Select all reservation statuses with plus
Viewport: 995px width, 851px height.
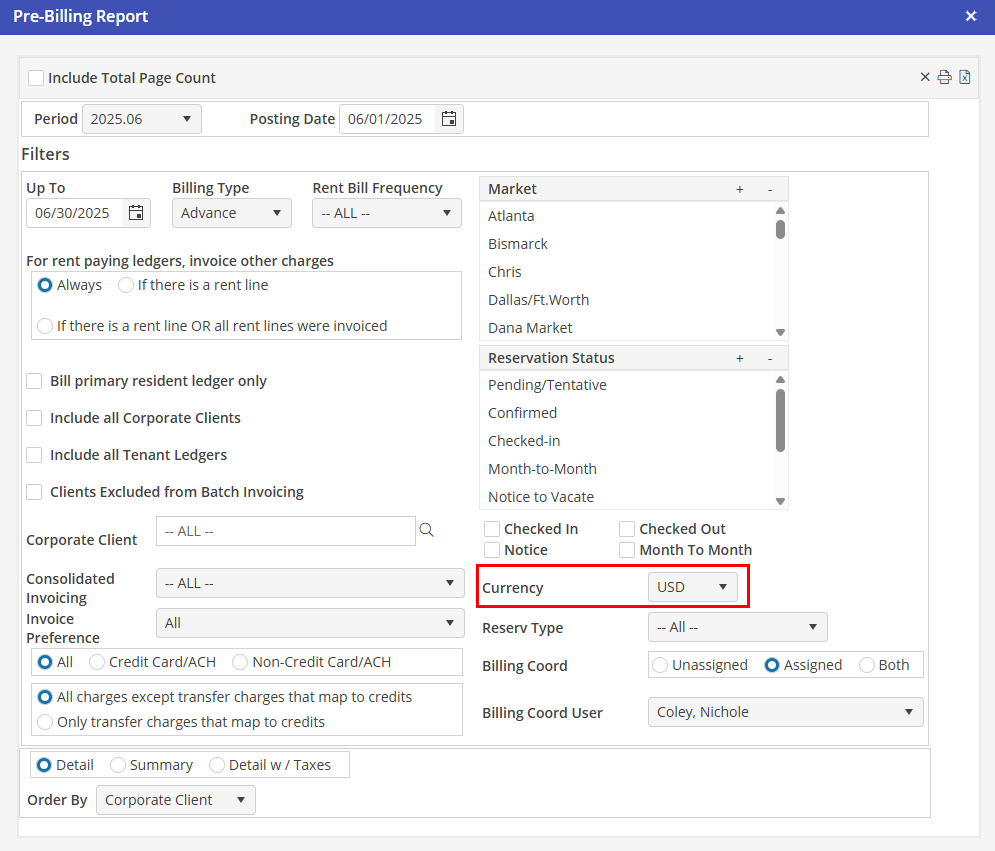[740, 358]
